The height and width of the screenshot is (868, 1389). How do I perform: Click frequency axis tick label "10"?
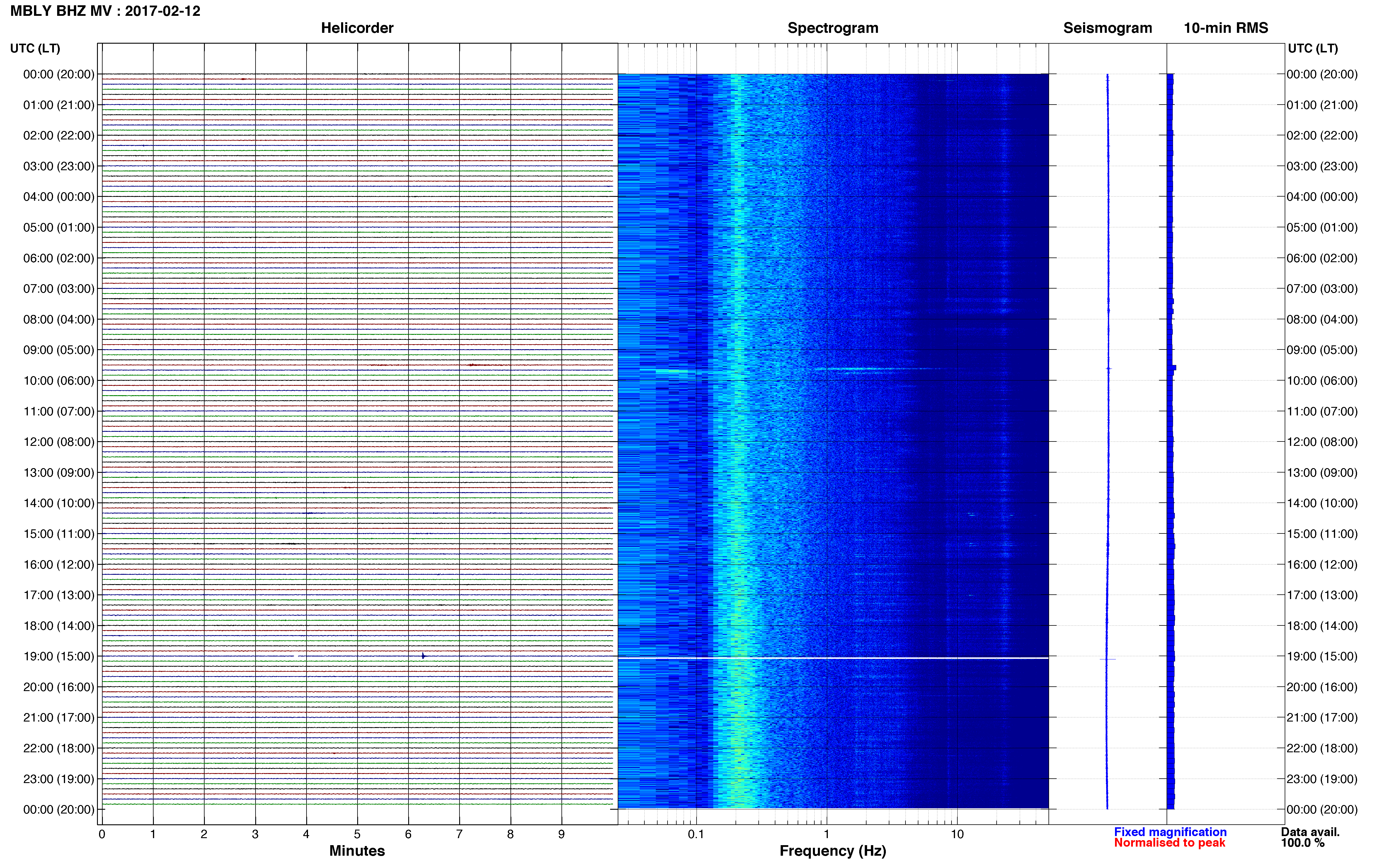coord(957,834)
